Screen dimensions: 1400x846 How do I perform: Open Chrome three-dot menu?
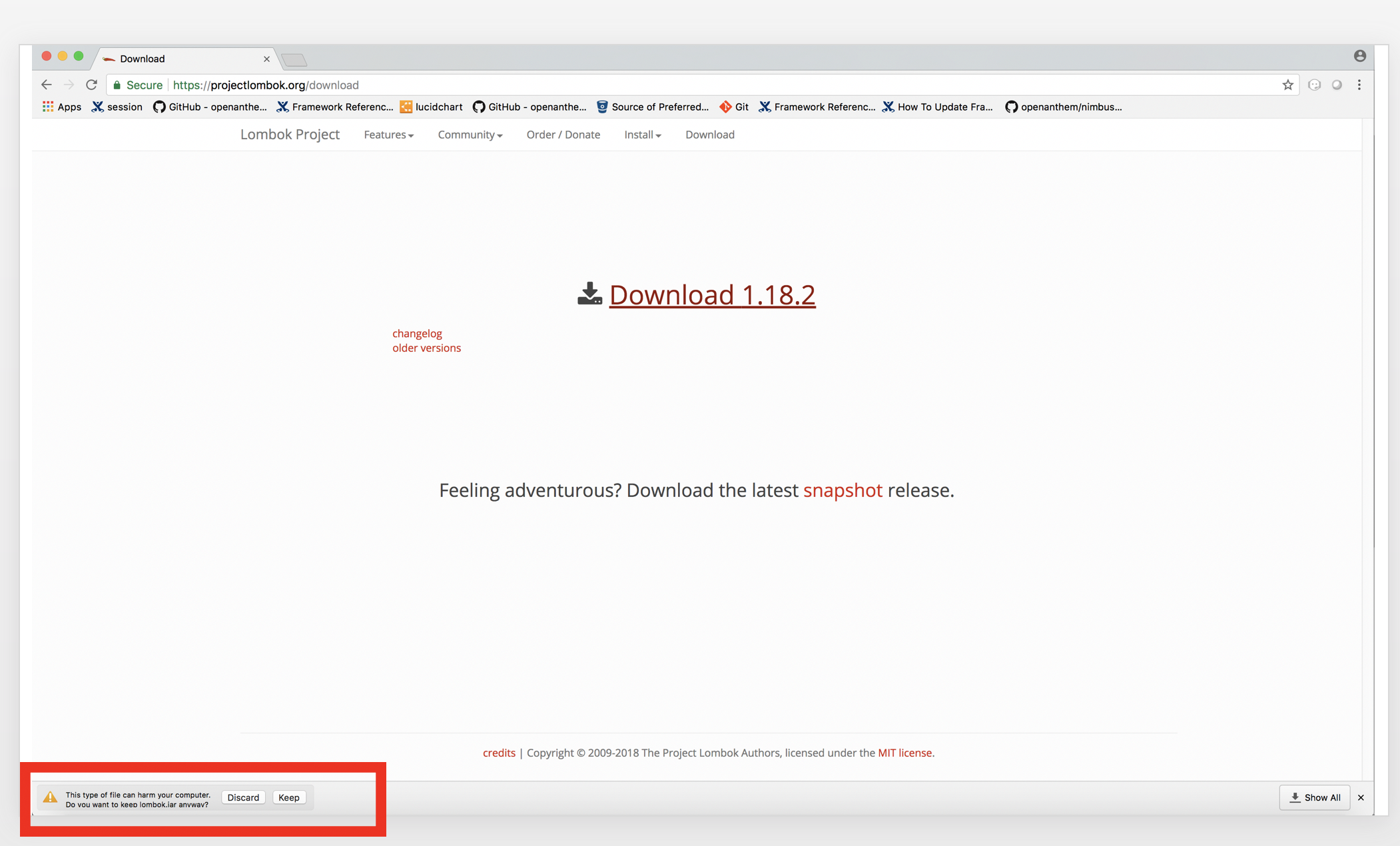[1359, 85]
